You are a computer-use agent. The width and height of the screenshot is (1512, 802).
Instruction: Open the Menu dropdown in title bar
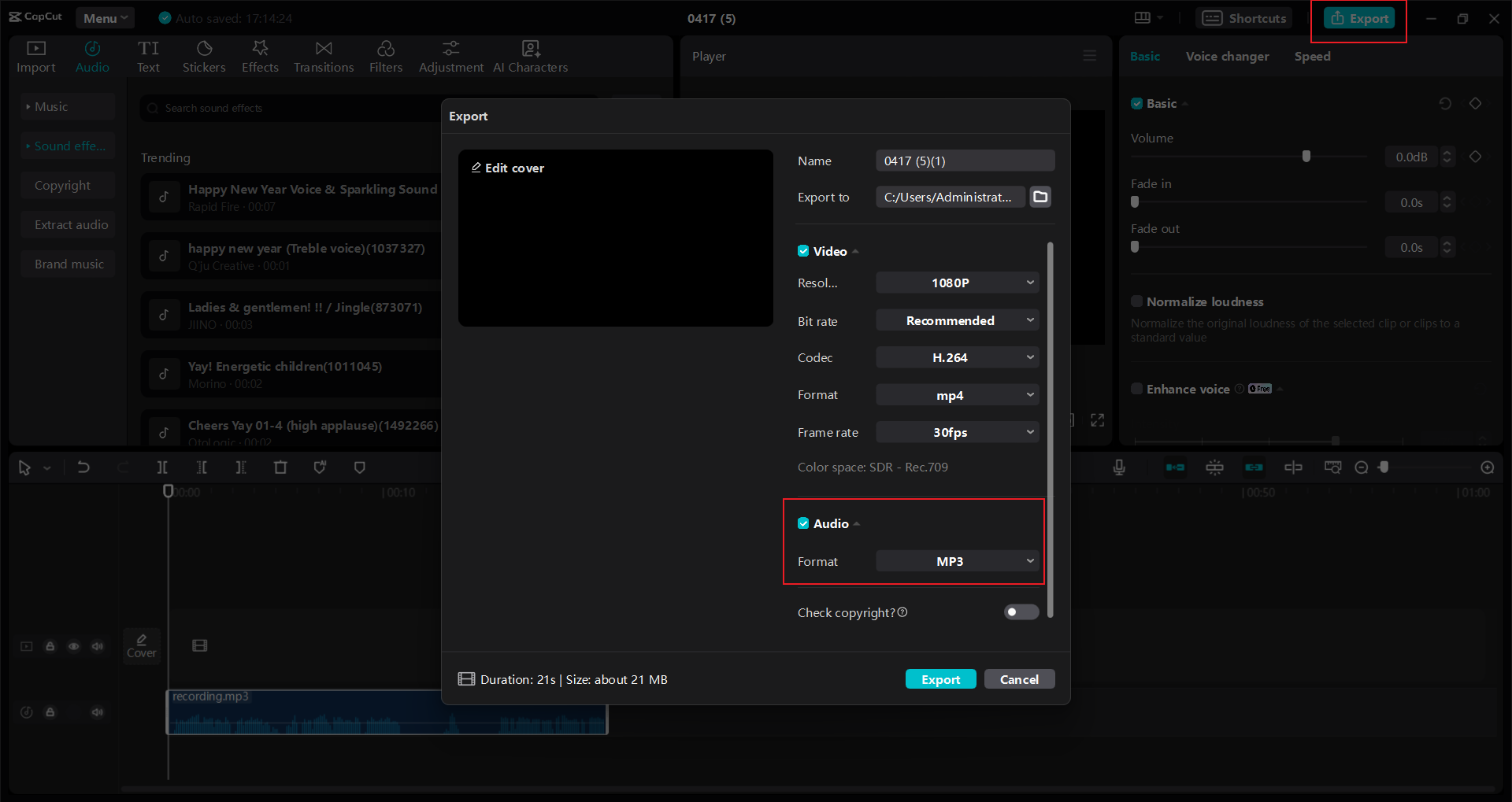pos(105,18)
